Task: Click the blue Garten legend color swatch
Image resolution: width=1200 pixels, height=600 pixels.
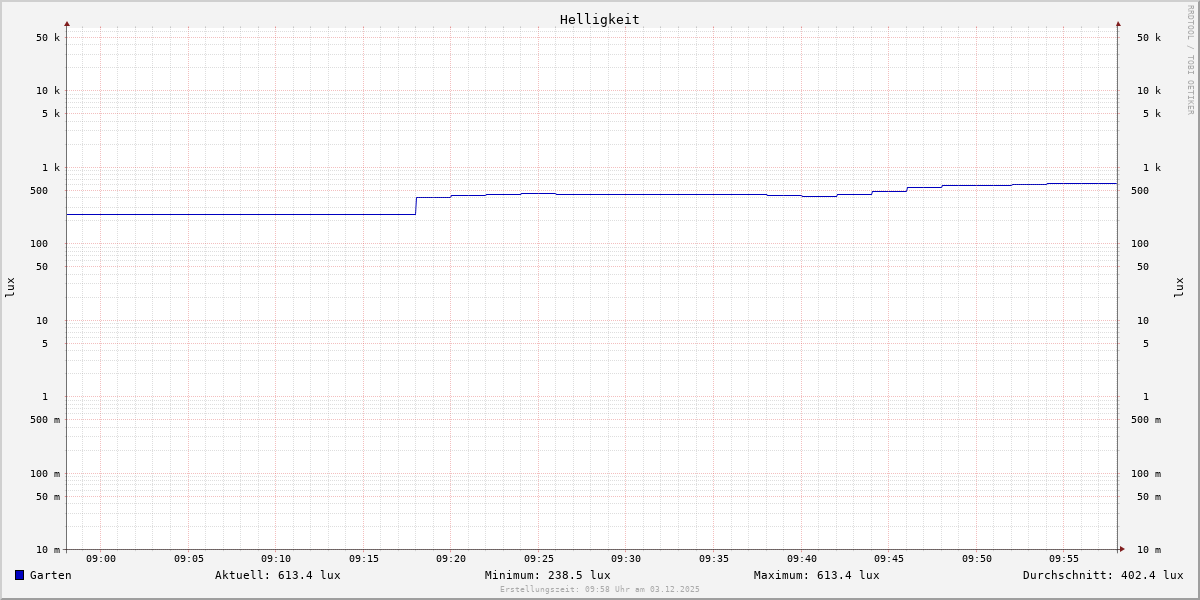Action: pyautogui.click(x=19, y=575)
